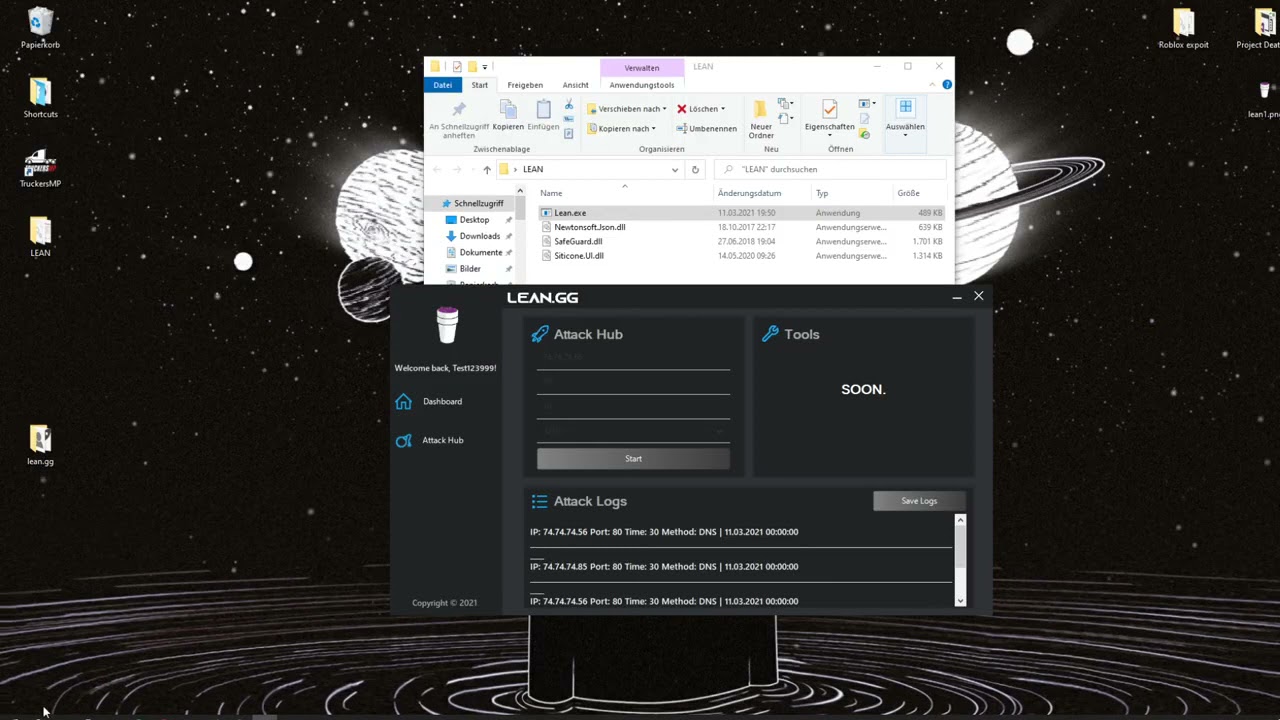1280x720 pixels.
Task: Select Desktop in Explorer navigation pane
Action: tap(474, 220)
